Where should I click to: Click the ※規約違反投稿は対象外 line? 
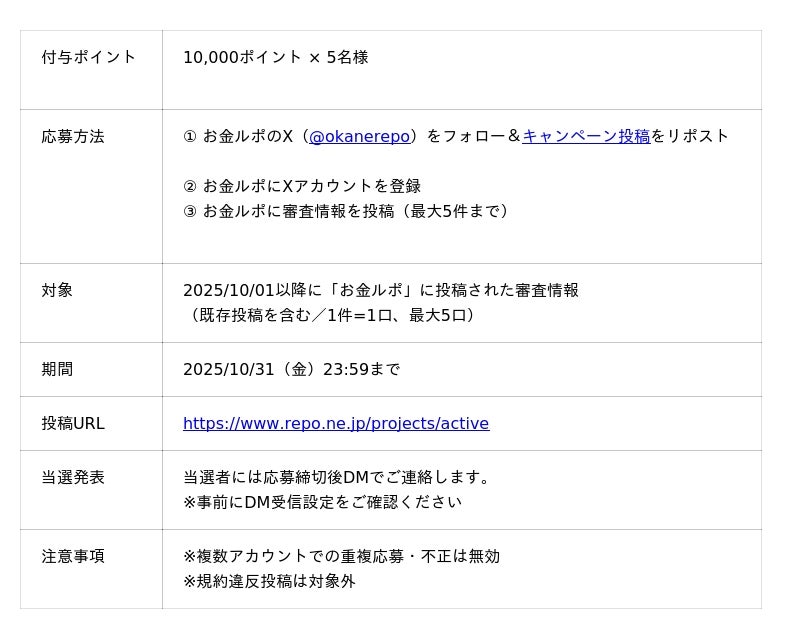[269, 581]
